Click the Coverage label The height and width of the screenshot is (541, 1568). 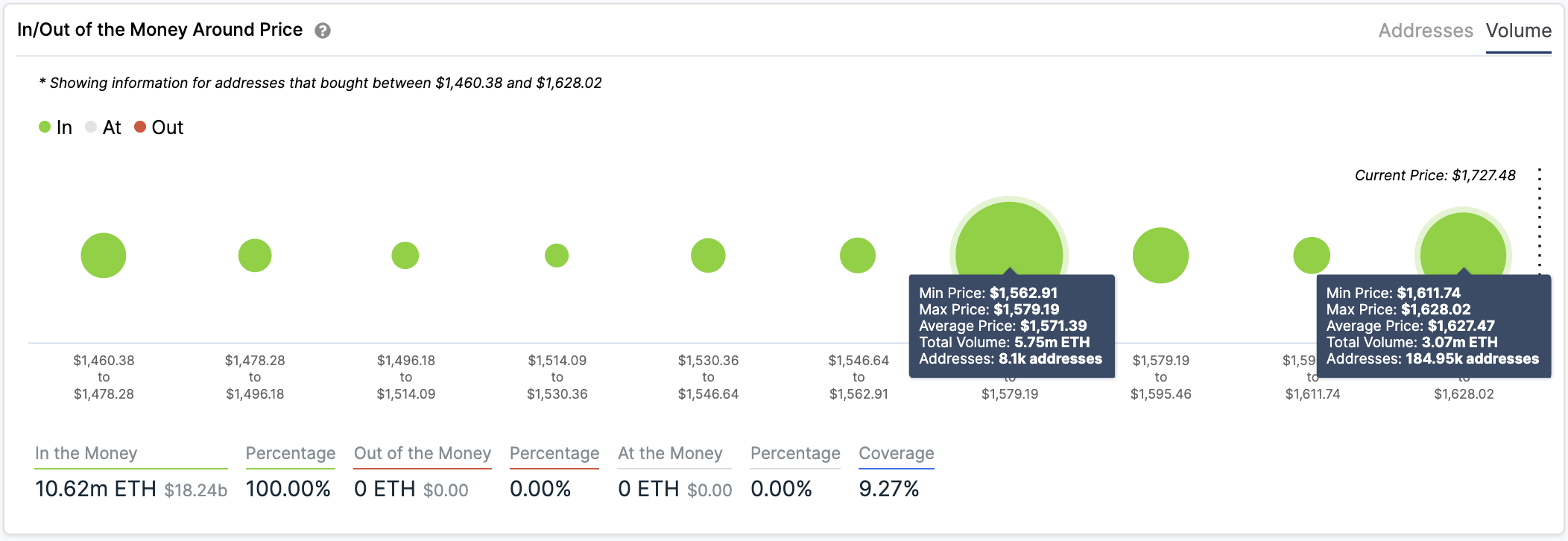(897, 453)
